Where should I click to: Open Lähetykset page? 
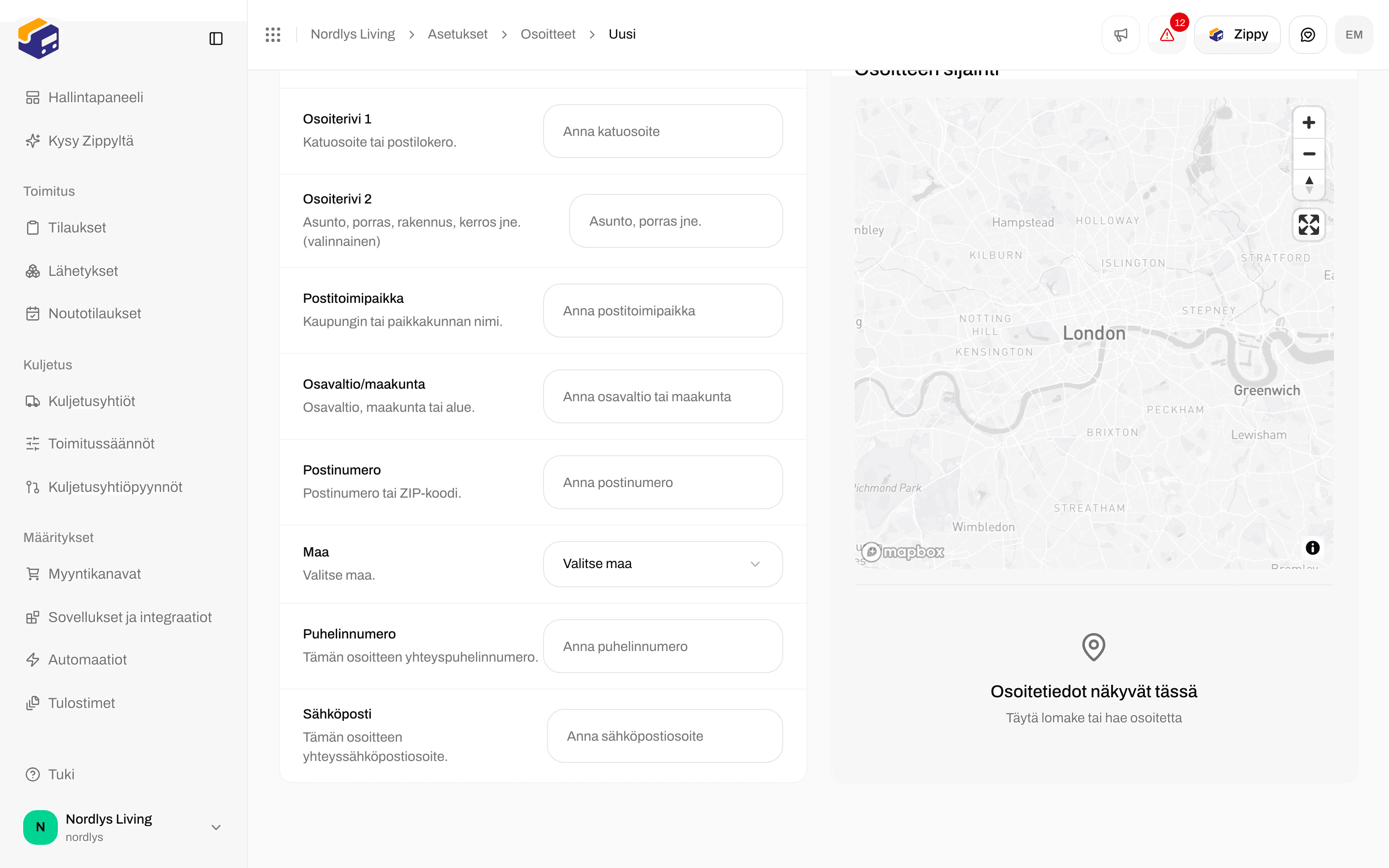click(x=123, y=271)
